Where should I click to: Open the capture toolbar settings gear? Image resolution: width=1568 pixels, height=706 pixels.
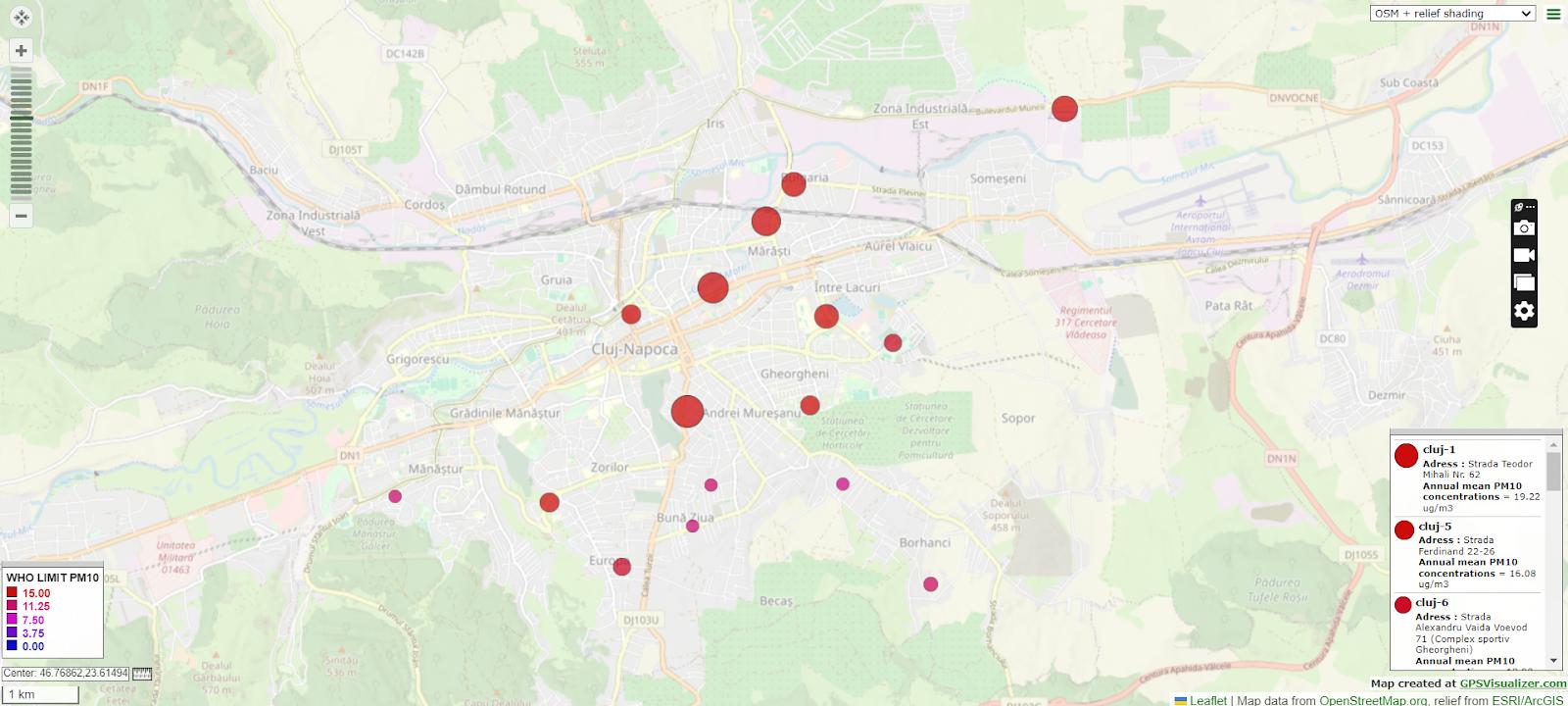click(1524, 312)
